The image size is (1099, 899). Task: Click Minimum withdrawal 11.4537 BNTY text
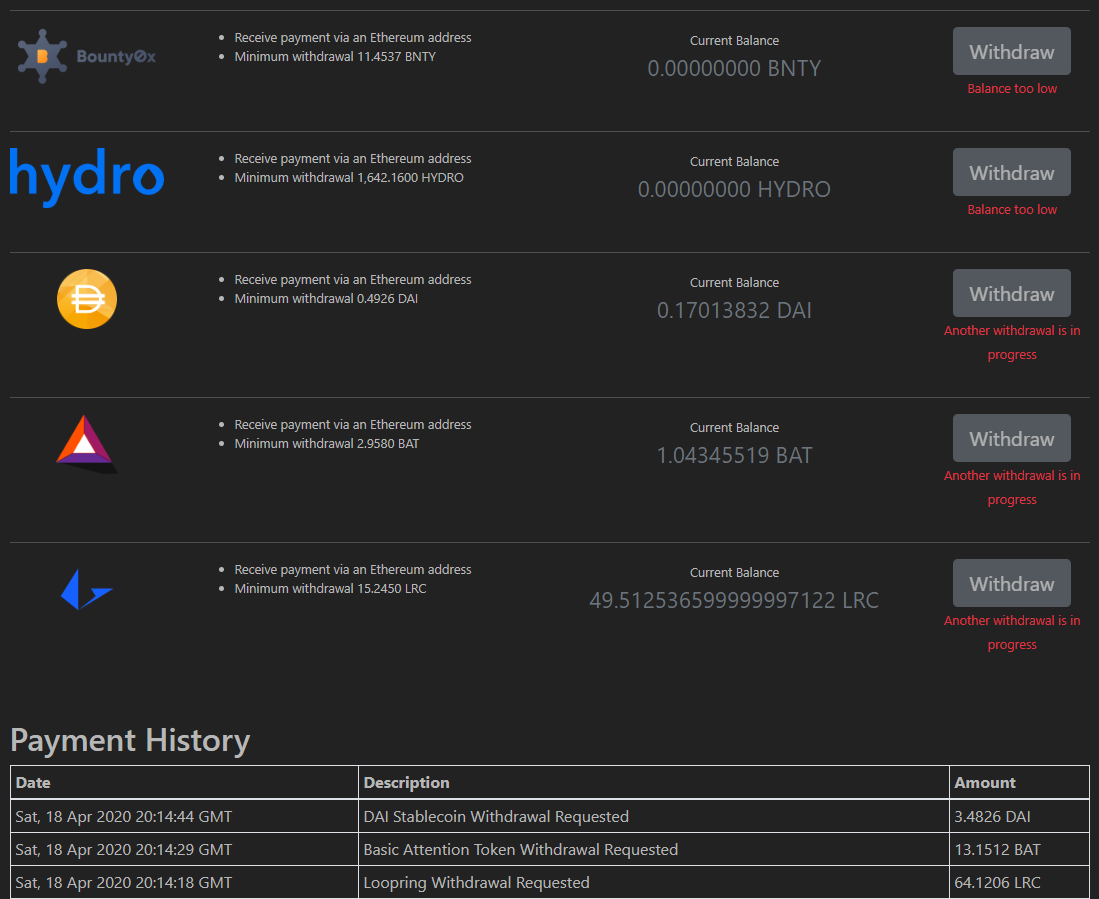click(335, 57)
